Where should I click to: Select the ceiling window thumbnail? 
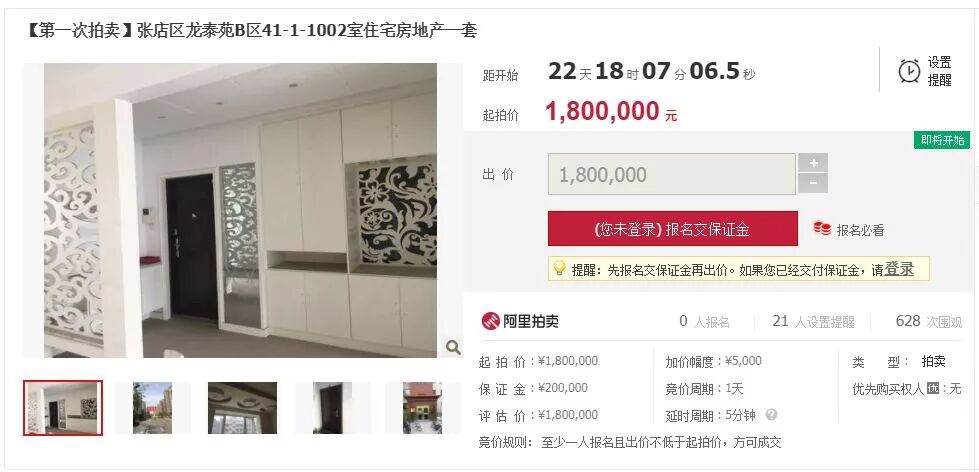tap(242, 408)
